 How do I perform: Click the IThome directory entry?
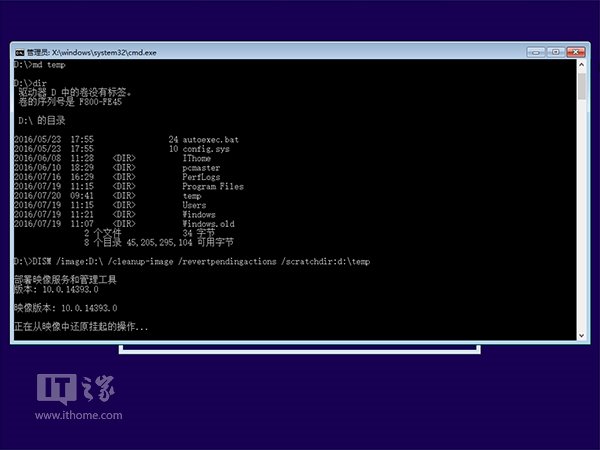pos(196,158)
